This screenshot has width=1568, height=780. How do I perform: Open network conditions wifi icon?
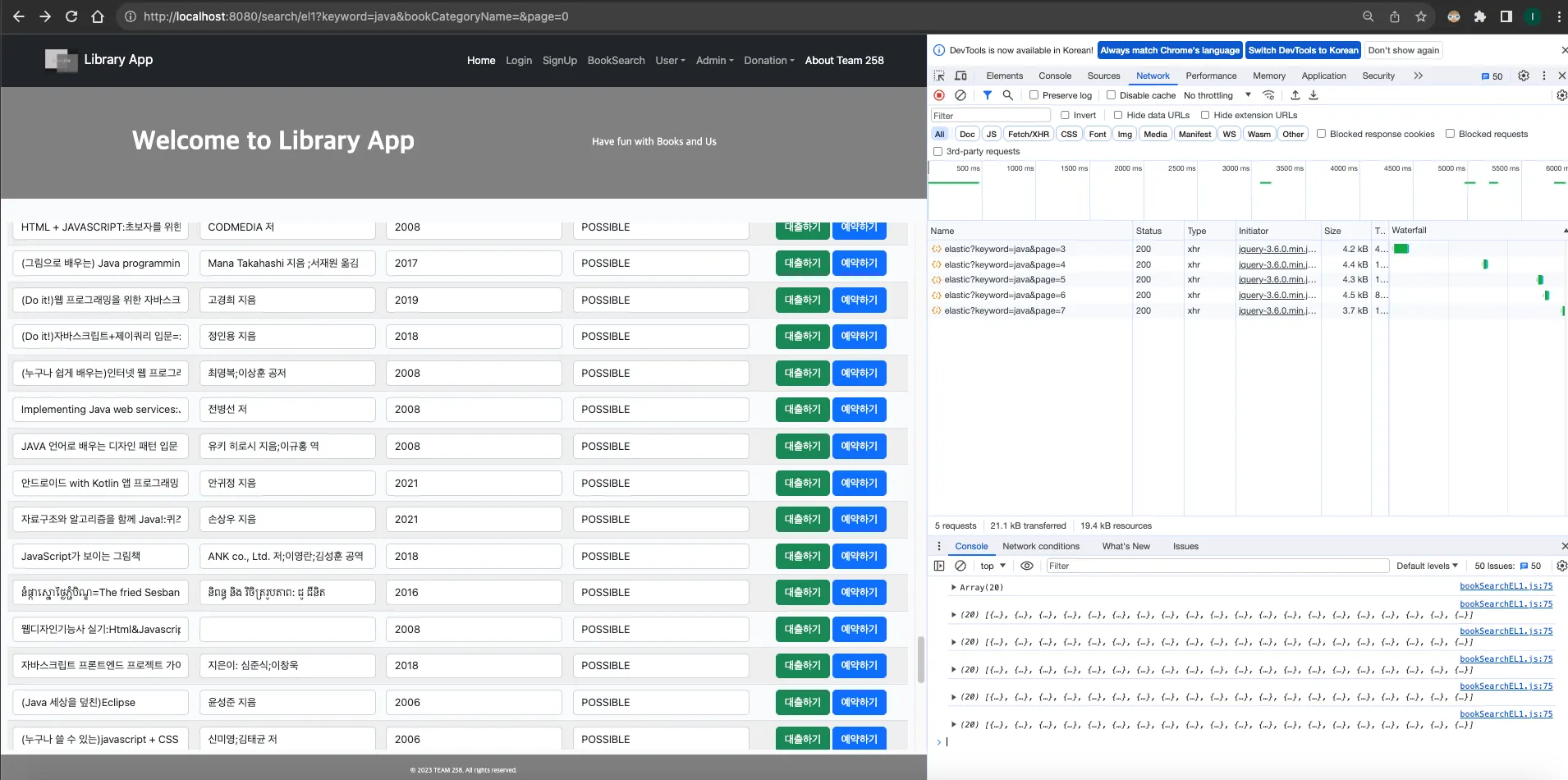(1269, 95)
